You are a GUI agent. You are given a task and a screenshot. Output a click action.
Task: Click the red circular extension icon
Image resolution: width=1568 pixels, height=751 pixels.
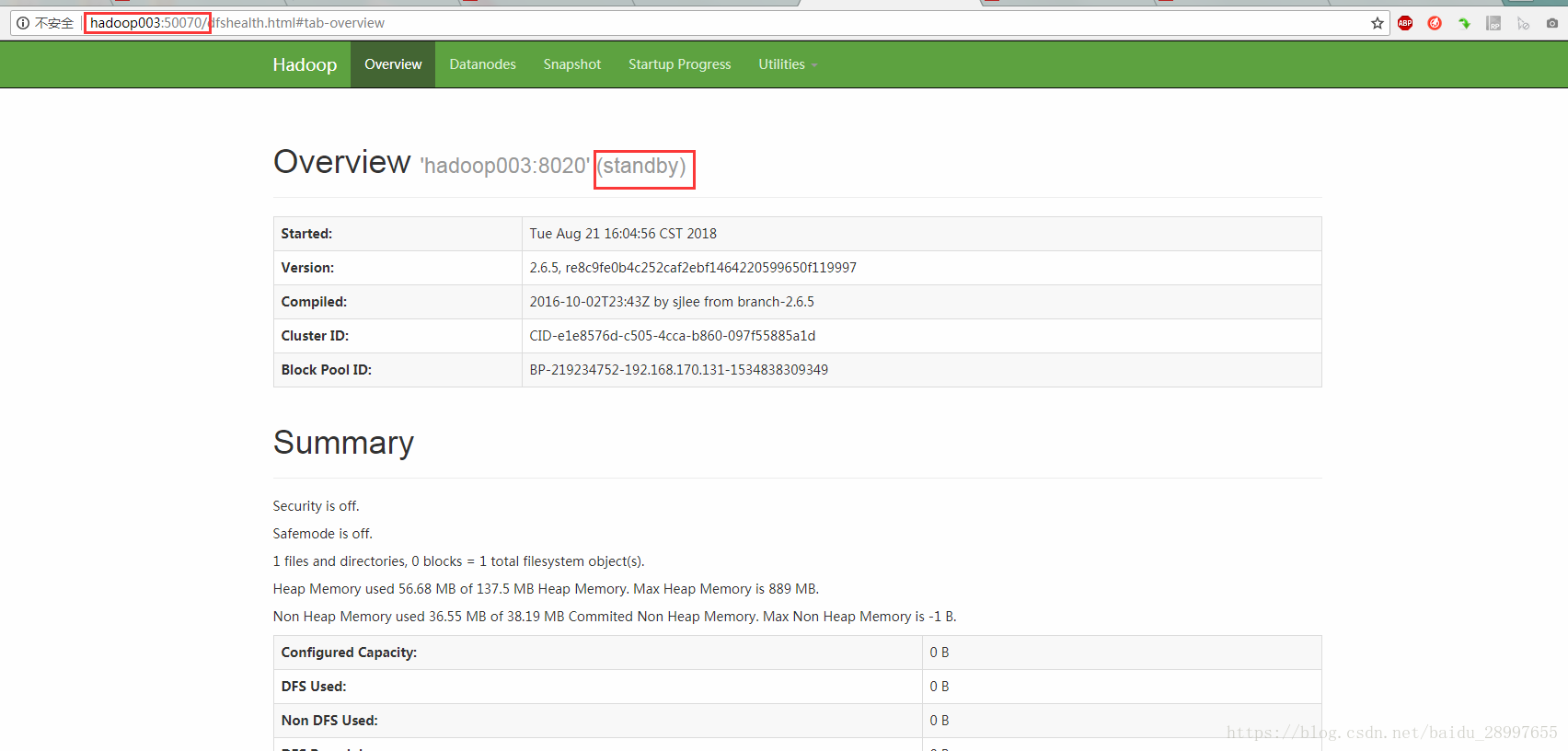tap(1435, 23)
